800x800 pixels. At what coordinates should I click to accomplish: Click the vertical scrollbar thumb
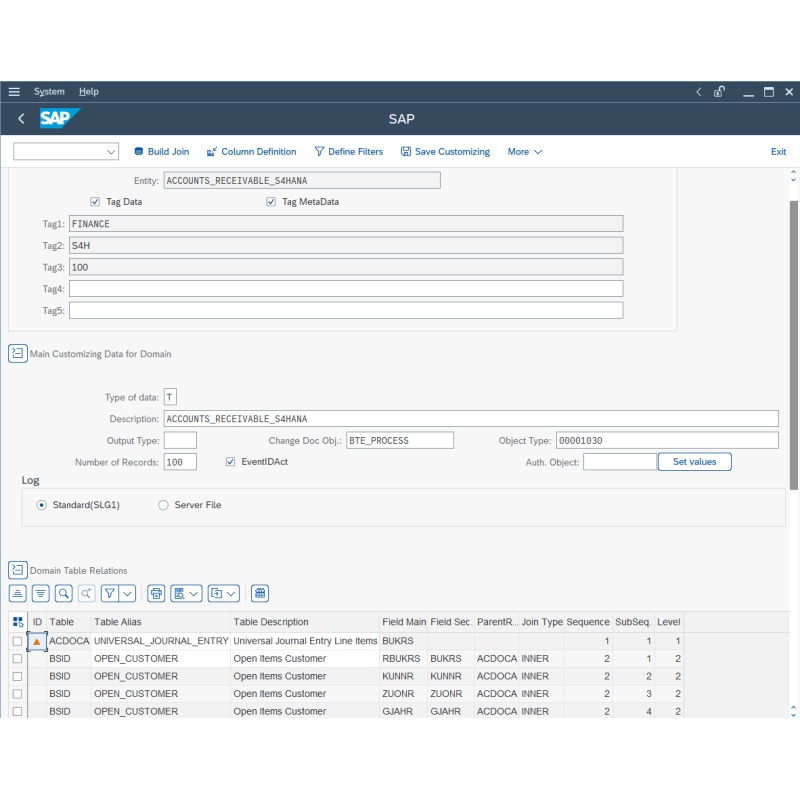pyautogui.click(x=794, y=345)
